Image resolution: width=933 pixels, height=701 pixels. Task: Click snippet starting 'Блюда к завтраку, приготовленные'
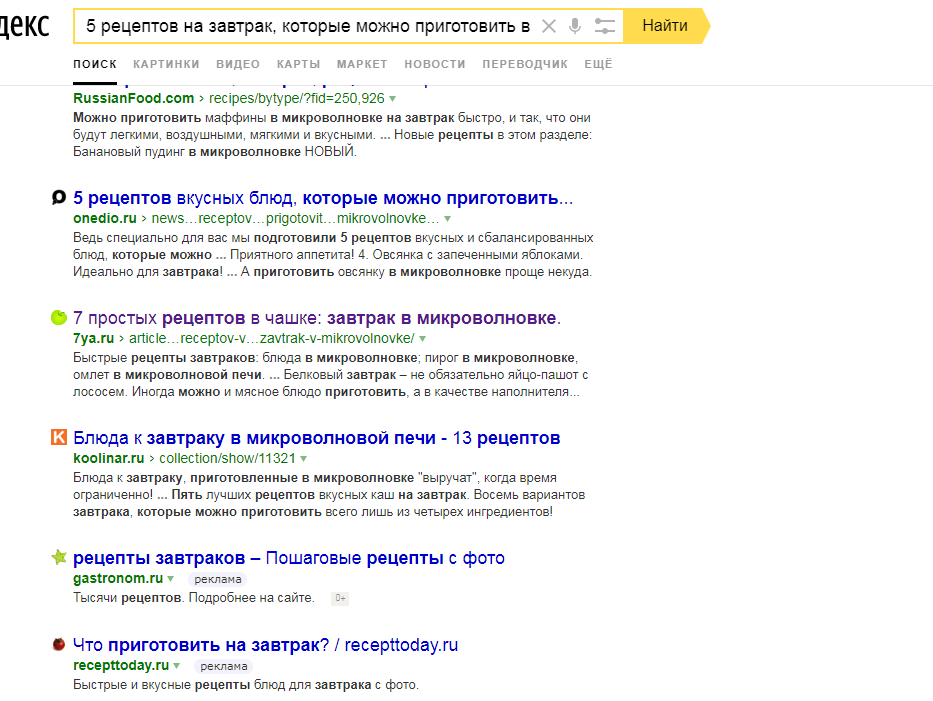329,495
